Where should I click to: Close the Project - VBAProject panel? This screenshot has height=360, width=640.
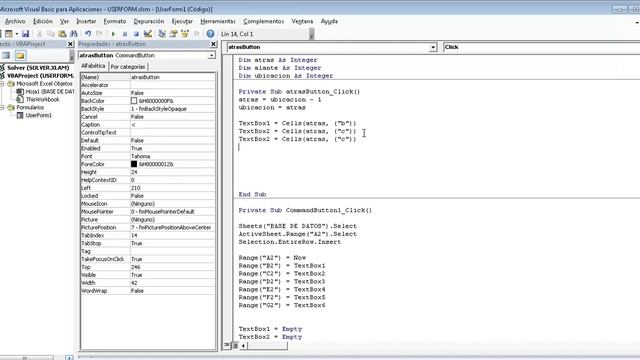tap(70, 44)
